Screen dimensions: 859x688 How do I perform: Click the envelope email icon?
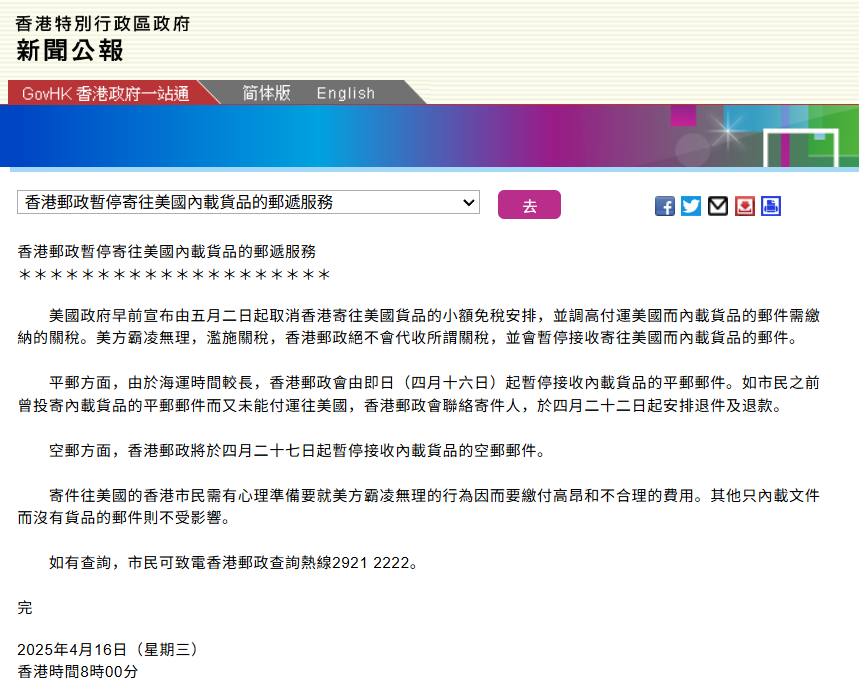(718, 206)
